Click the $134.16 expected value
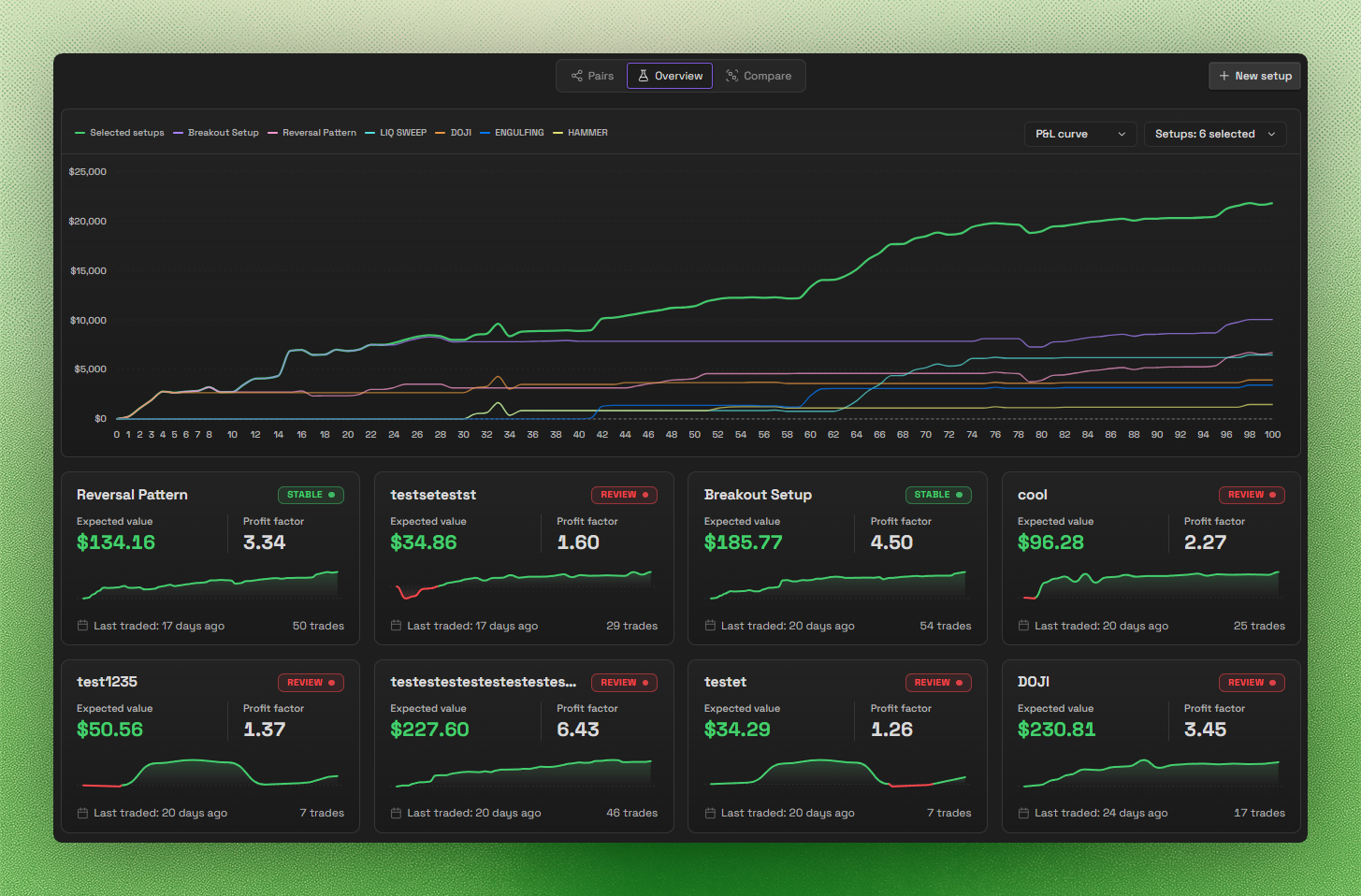The image size is (1361, 896). (116, 542)
